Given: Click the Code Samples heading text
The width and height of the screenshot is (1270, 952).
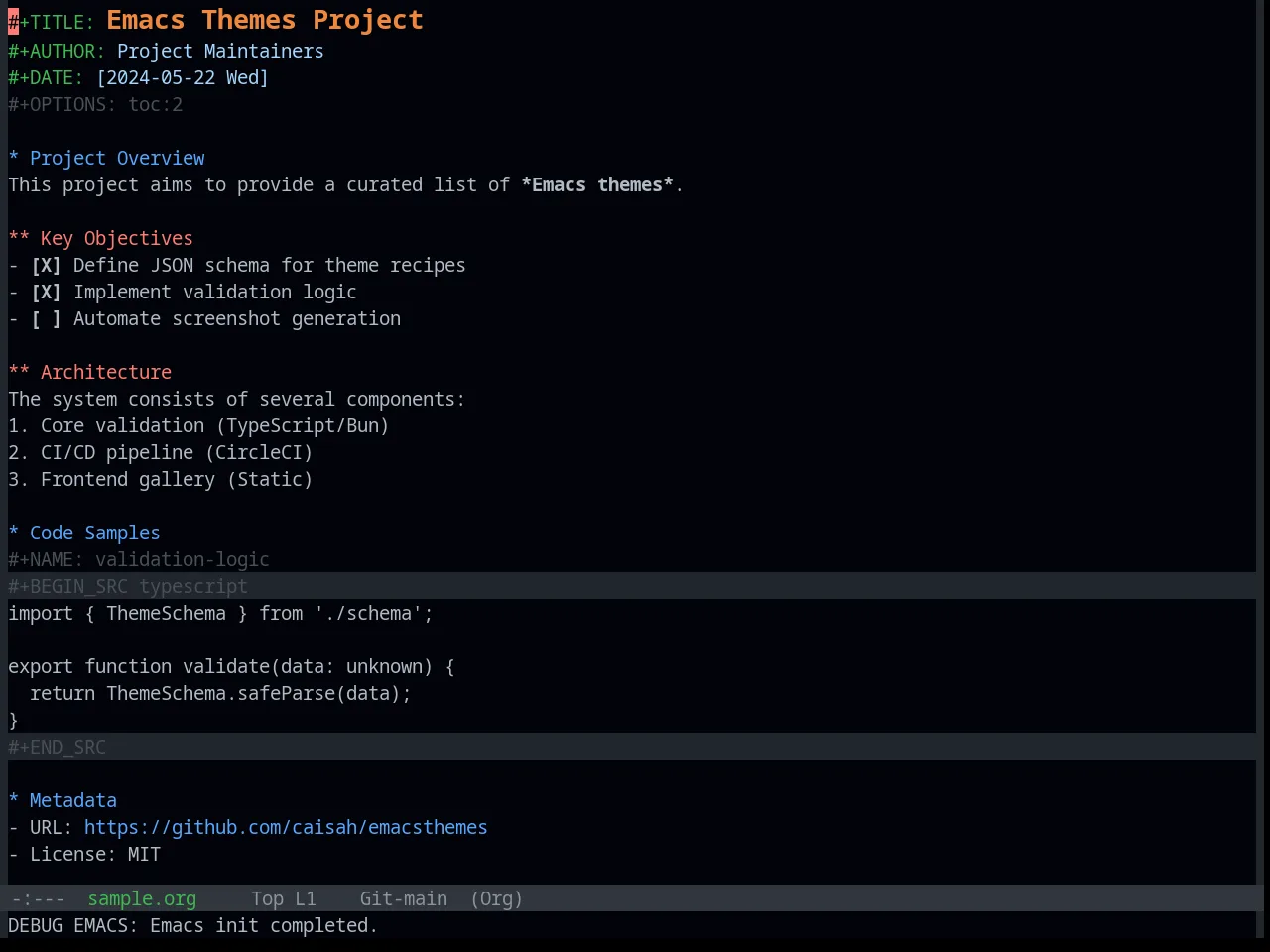Looking at the screenshot, I should coord(95,534).
